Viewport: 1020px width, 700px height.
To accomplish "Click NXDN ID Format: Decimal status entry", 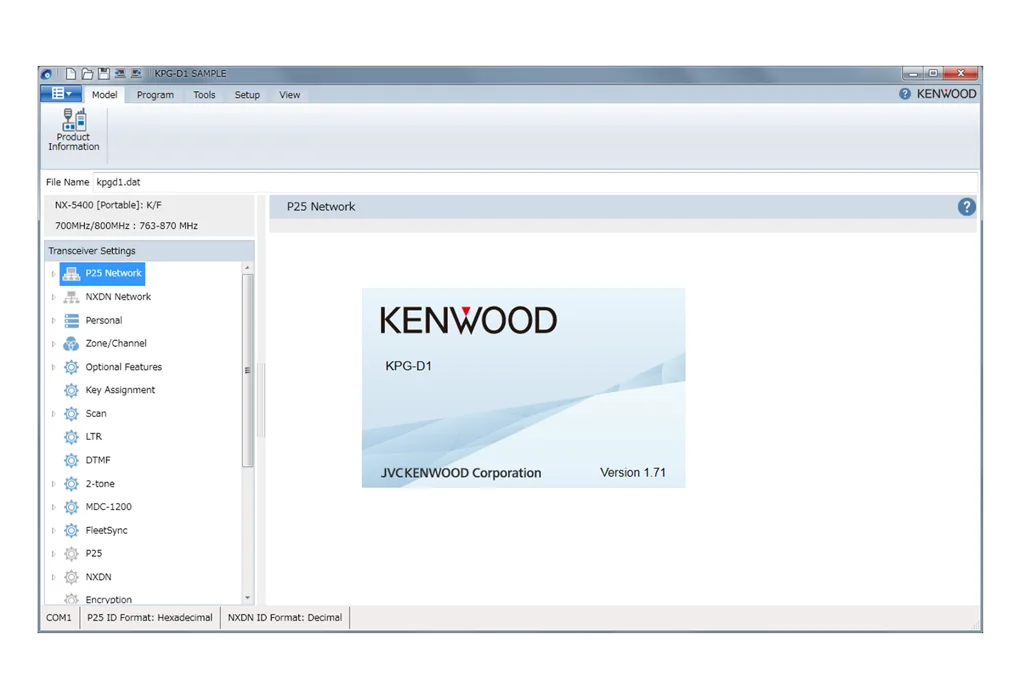I will coord(285,617).
